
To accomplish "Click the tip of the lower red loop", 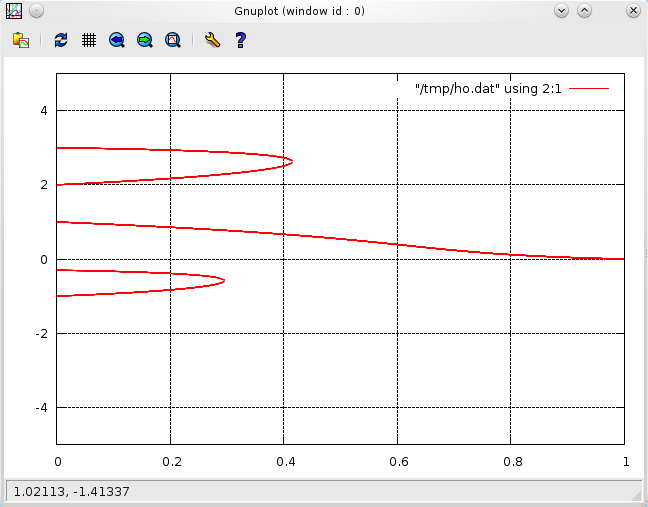I will point(224,280).
